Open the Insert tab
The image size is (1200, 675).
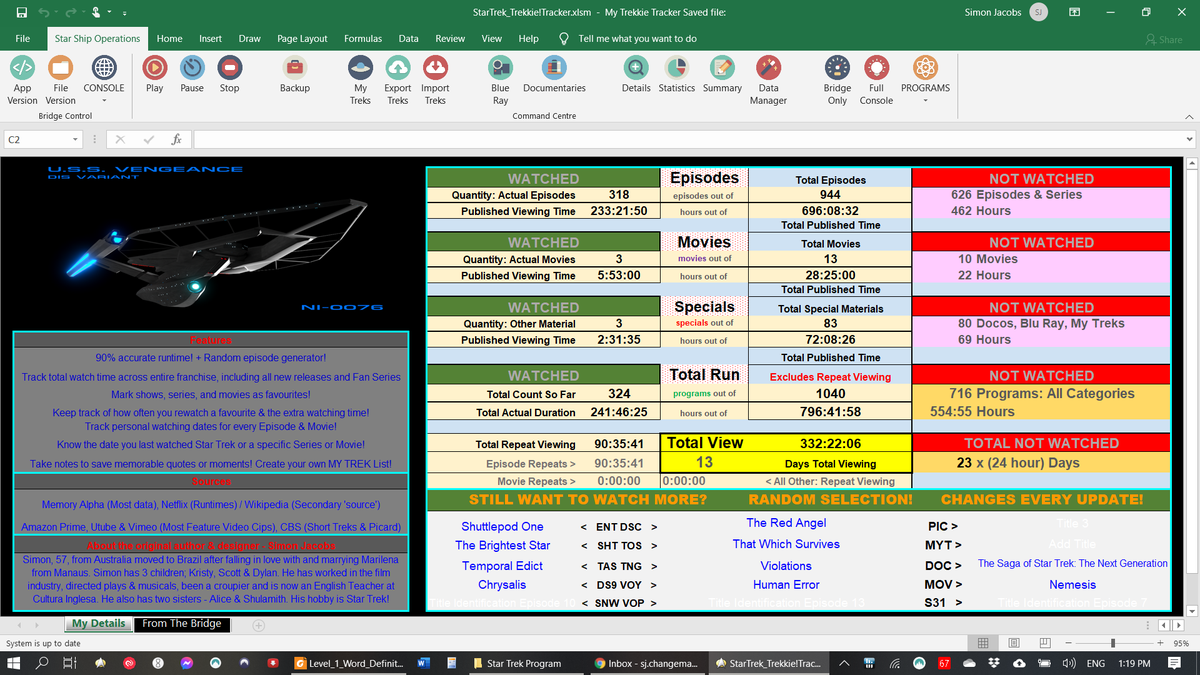tap(210, 39)
